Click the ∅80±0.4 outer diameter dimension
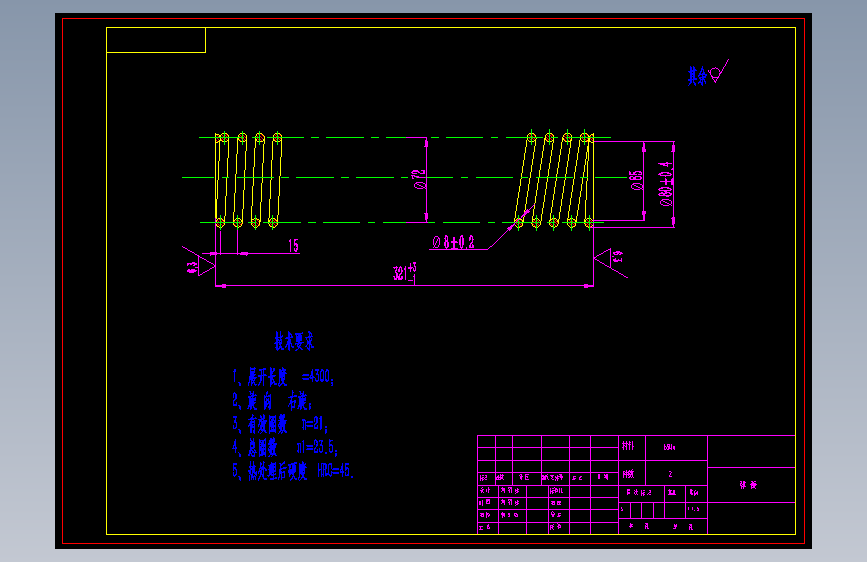Screen dimensions: 867x562 pos(666,184)
